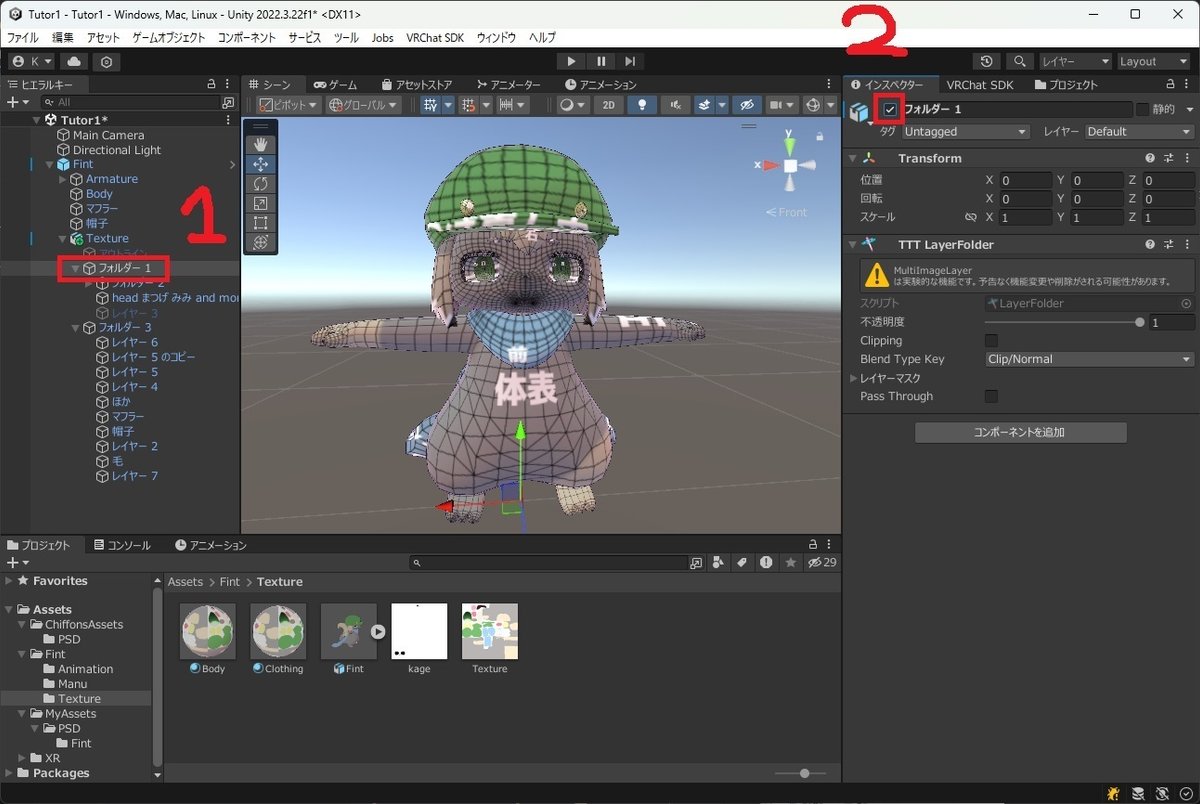Open the グローバル handle rotation dropdown
This screenshot has width=1200, height=804.
[x=364, y=105]
